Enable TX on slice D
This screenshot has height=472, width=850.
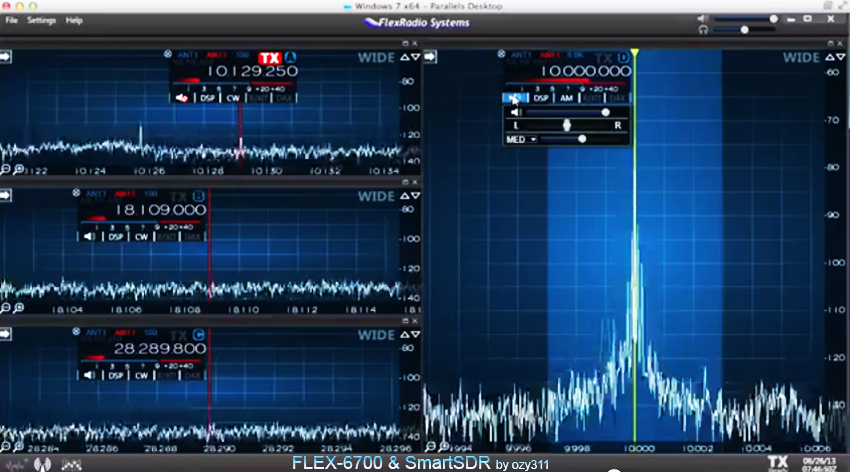click(603, 58)
